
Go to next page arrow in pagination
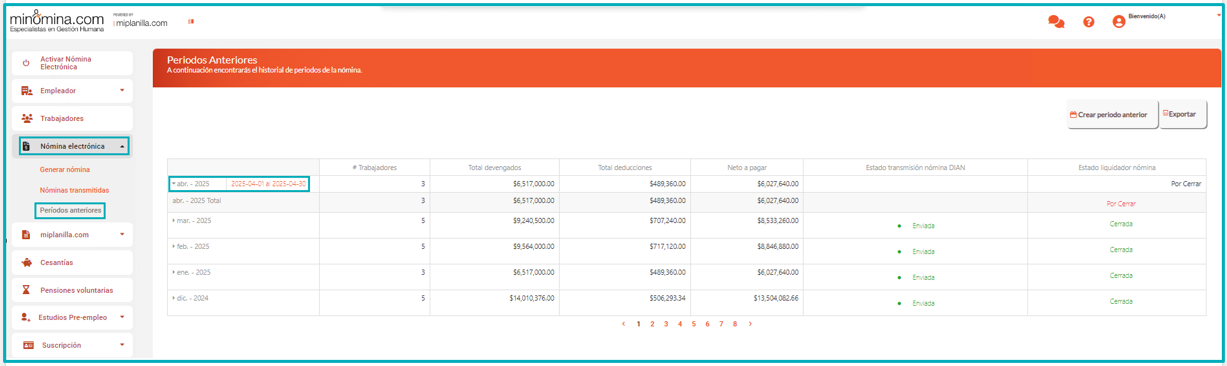tap(750, 324)
